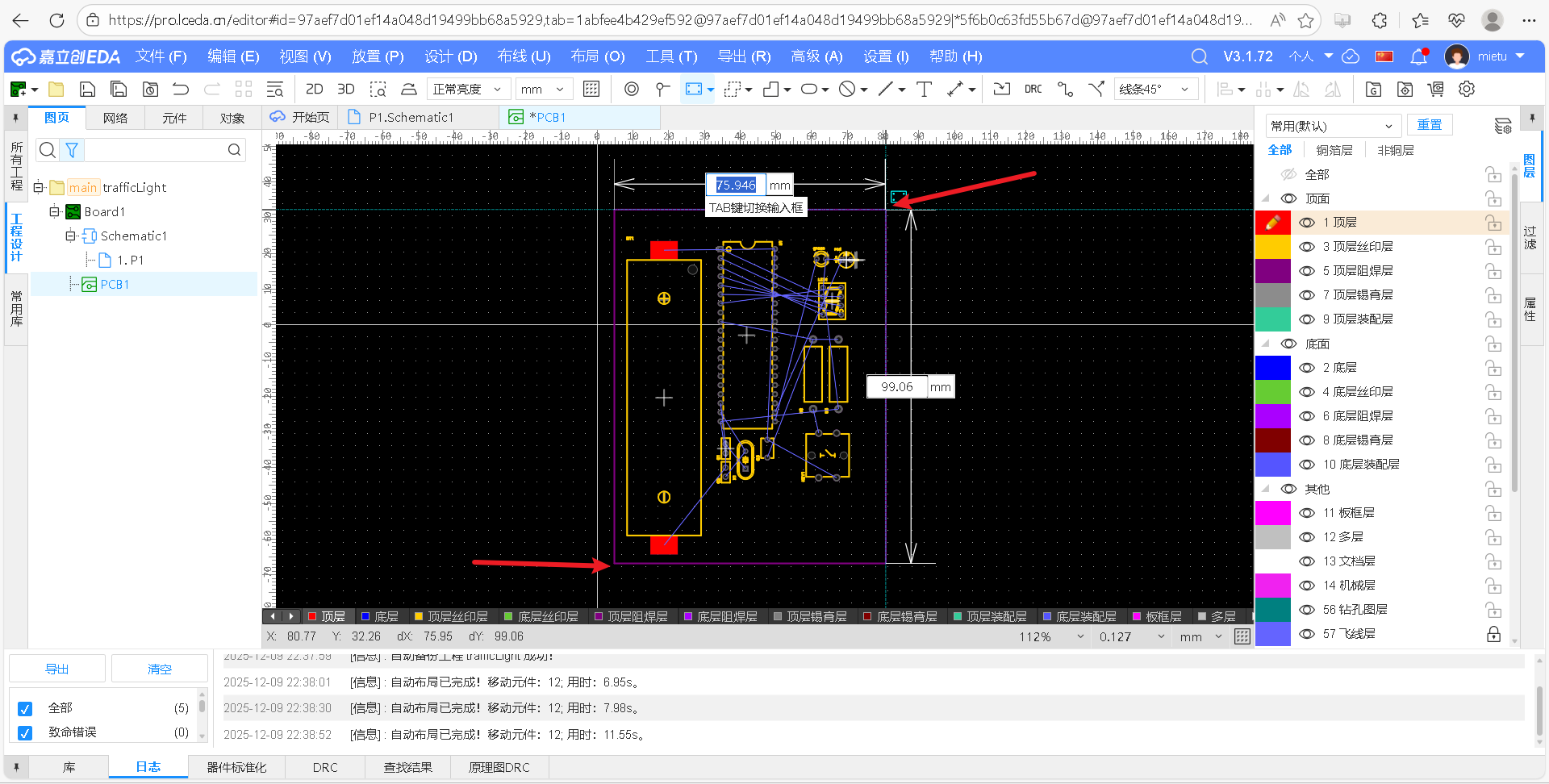1549x784 pixels.
Task: Click the magenta 板框层 color swatch
Action: pos(1273,513)
